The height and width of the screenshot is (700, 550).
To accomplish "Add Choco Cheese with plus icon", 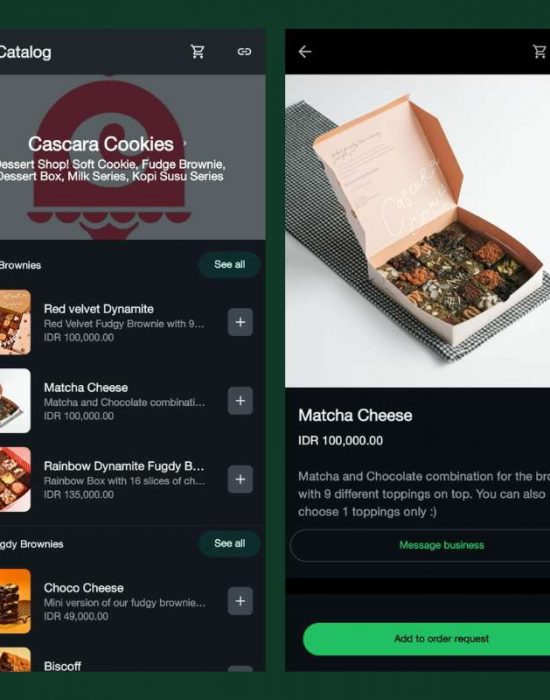I will pyautogui.click(x=240, y=601).
